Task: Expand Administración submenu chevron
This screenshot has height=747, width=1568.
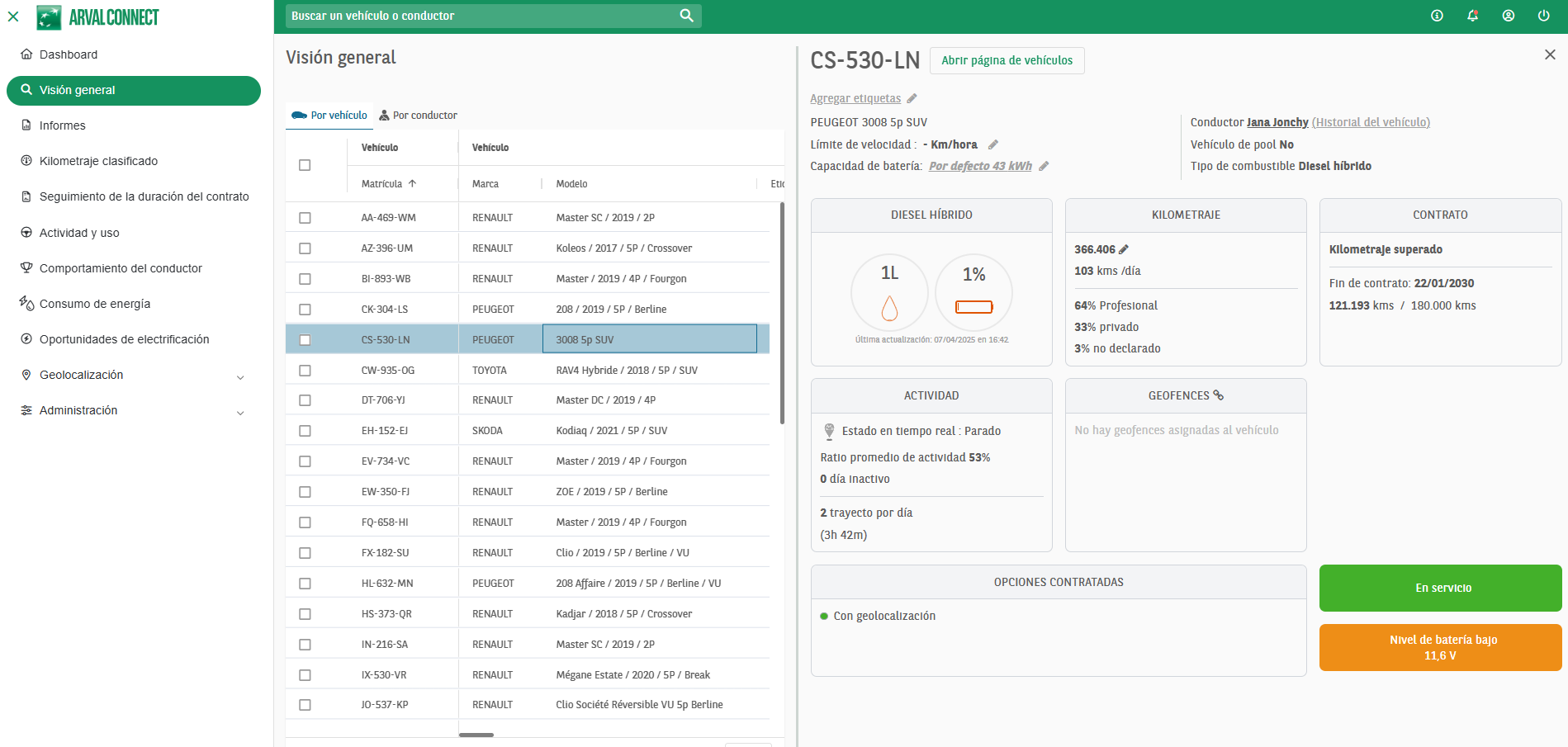Action: pyautogui.click(x=240, y=413)
